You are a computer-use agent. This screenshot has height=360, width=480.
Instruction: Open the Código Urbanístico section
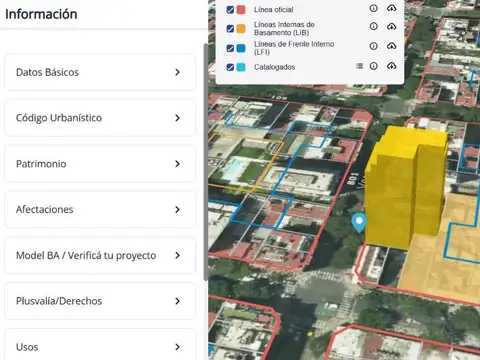[100, 118]
